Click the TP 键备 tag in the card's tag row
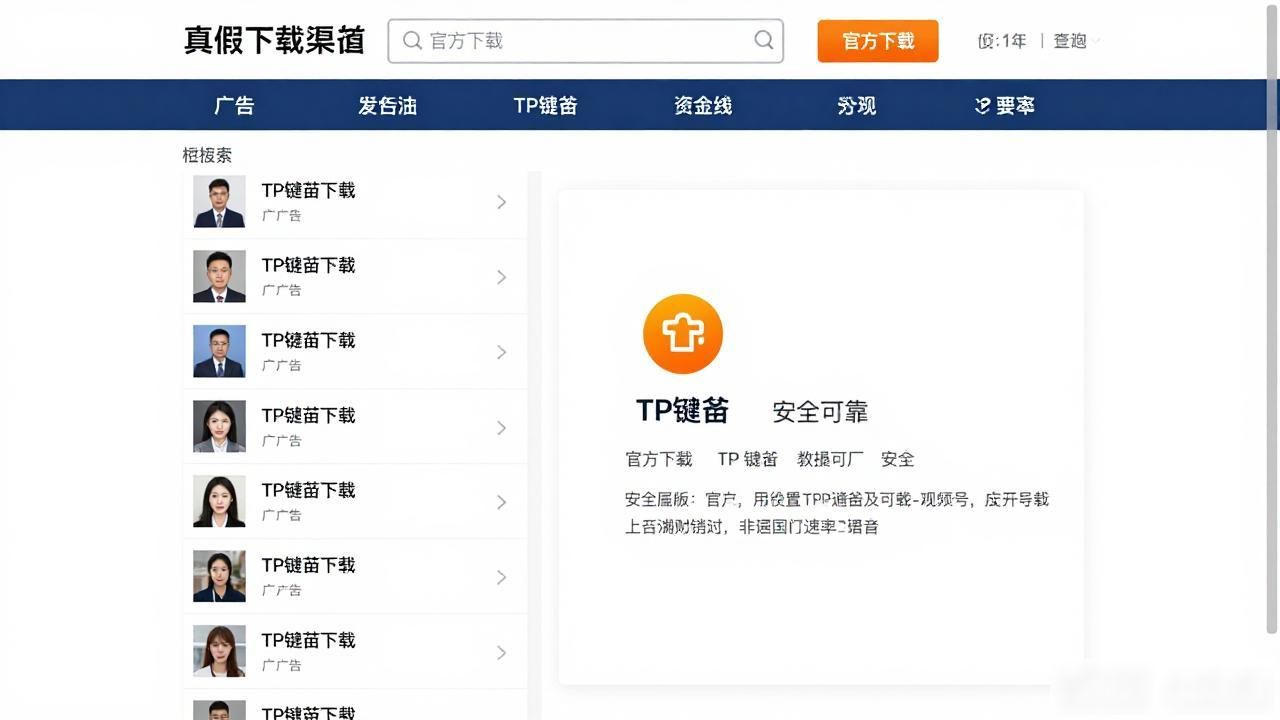The height and width of the screenshot is (720, 1280). click(x=747, y=459)
